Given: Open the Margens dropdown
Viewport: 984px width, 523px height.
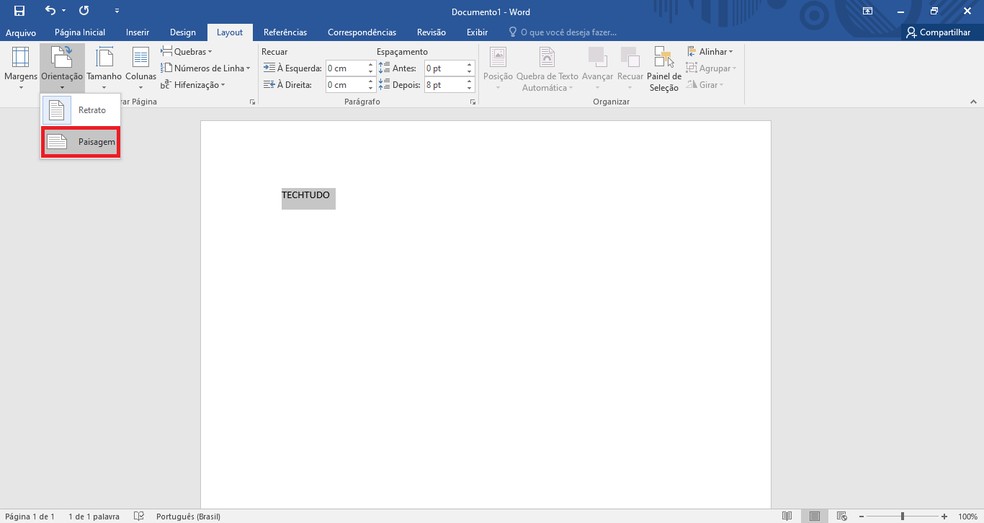Looking at the screenshot, I should point(21,68).
